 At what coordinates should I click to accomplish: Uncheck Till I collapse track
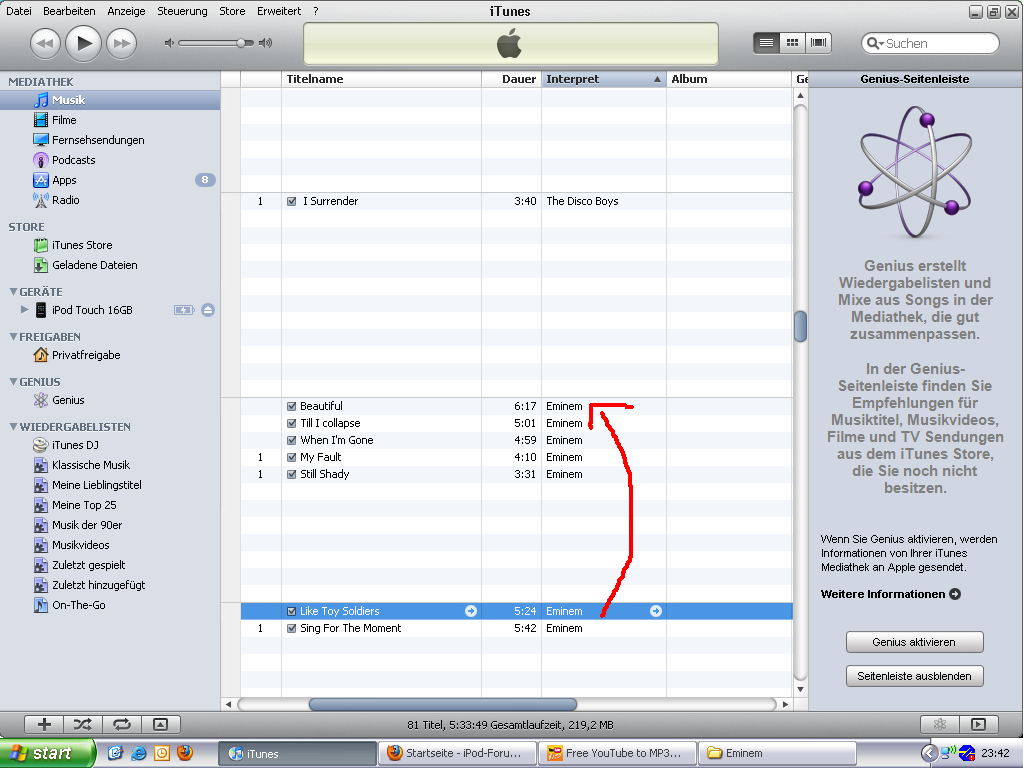click(x=292, y=423)
